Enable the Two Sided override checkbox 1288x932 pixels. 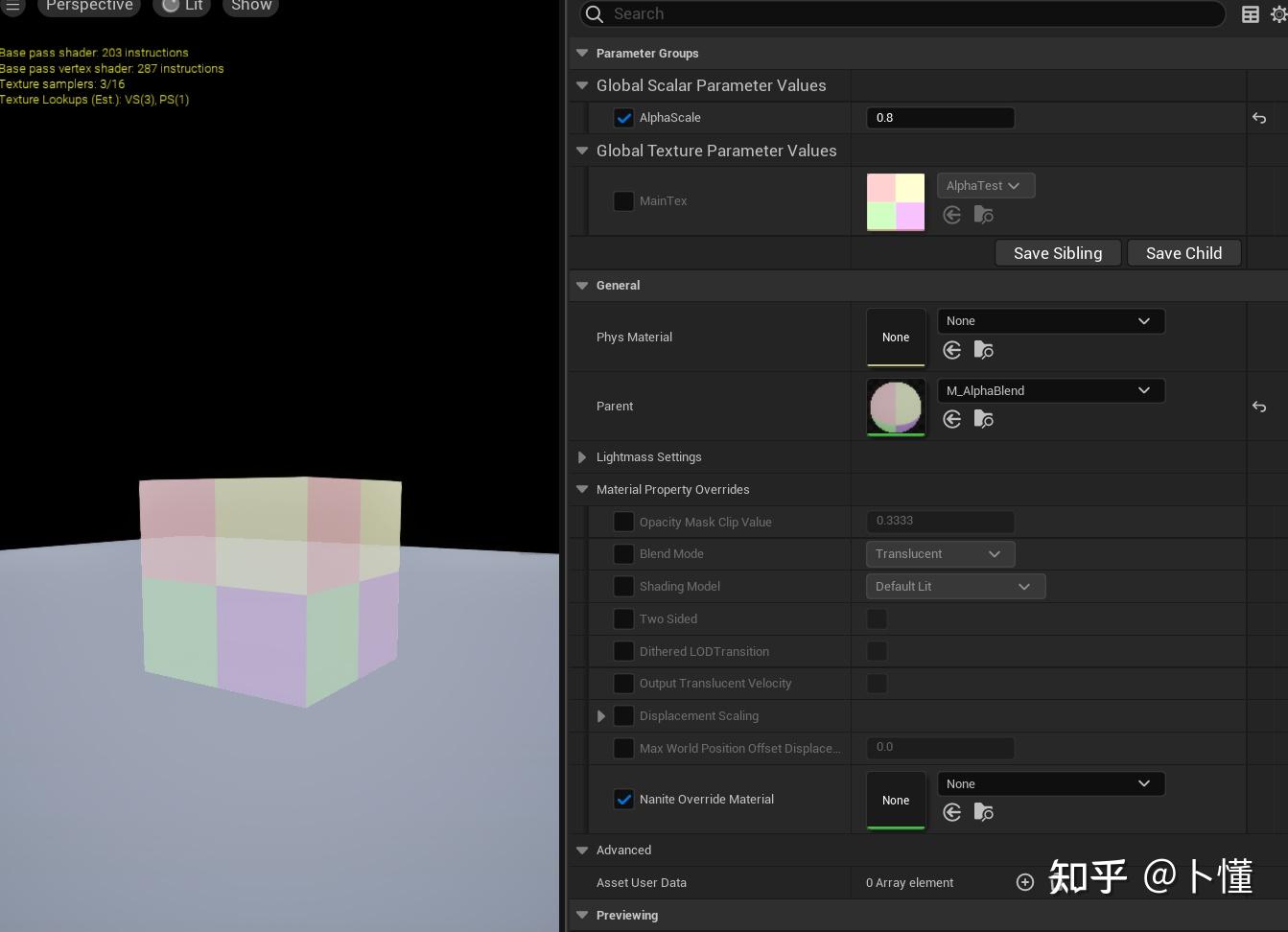[x=623, y=618]
